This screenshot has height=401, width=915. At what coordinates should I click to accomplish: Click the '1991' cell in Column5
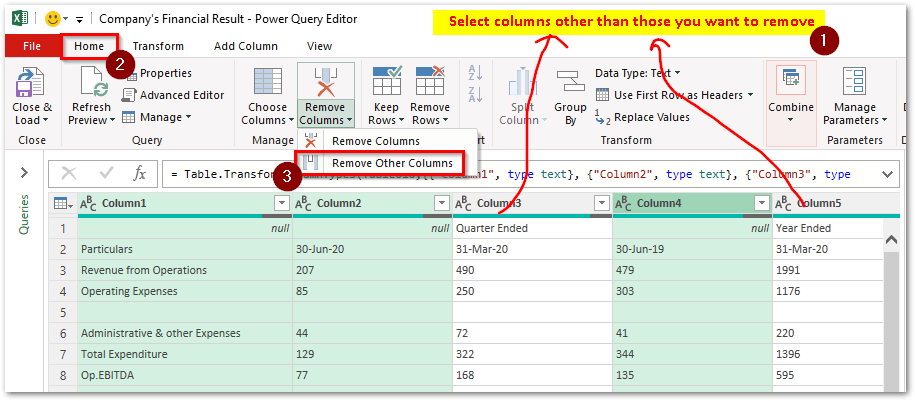point(828,270)
